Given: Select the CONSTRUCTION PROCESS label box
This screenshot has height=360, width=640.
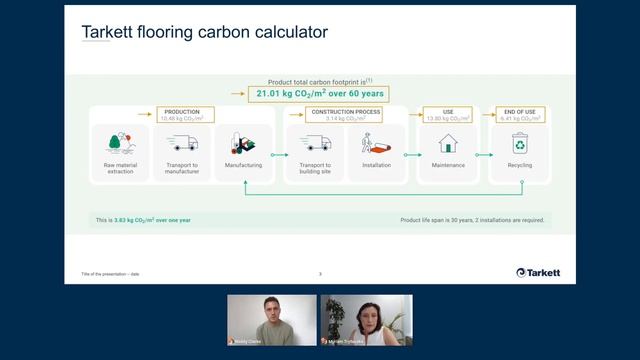Looking at the screenshot, I should (x=344, y=115).
